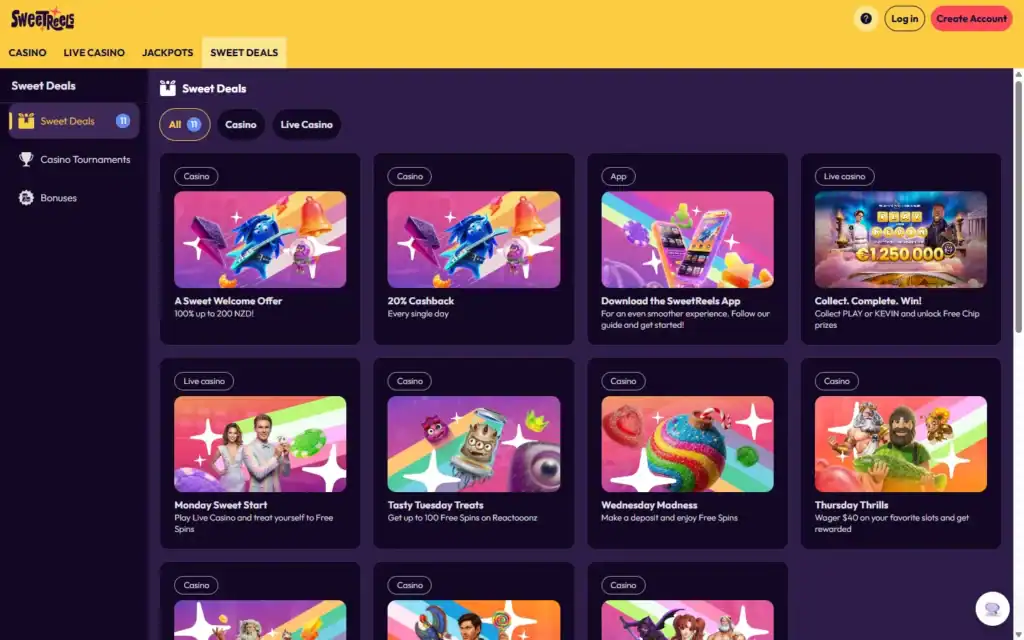Image resolution: width=1024 pixels, height=640 pixels.
Task: Click the Log in button
Action: [x=904, y=19]
